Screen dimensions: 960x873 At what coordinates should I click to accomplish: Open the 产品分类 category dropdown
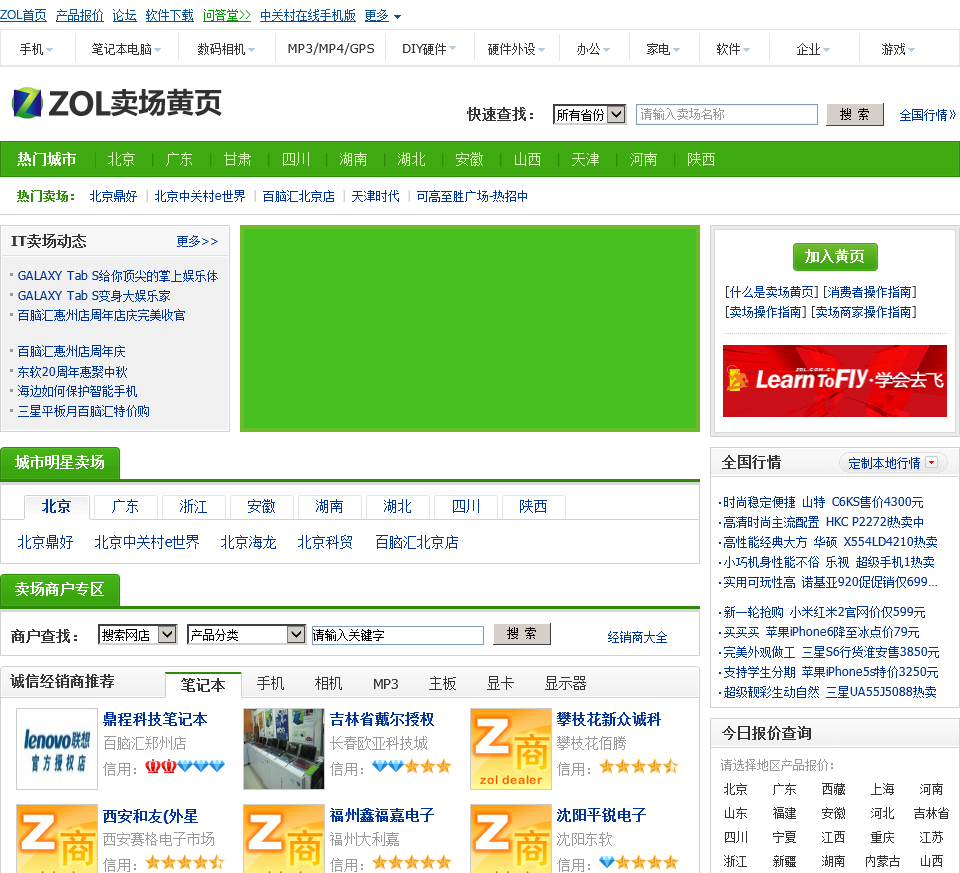[x=246, y=635]
